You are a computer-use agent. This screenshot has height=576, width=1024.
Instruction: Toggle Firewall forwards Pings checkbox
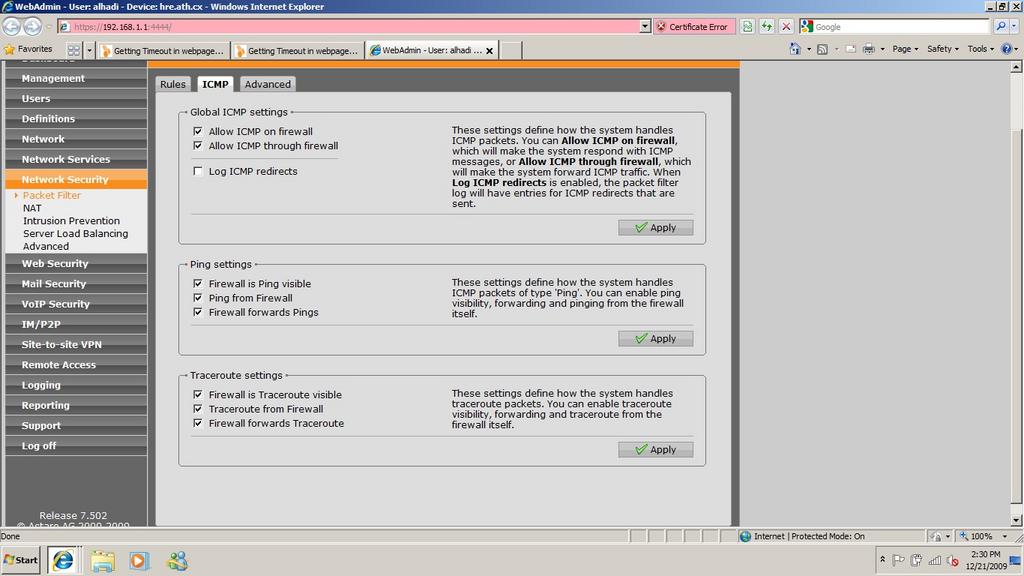[x=198, y=312]
